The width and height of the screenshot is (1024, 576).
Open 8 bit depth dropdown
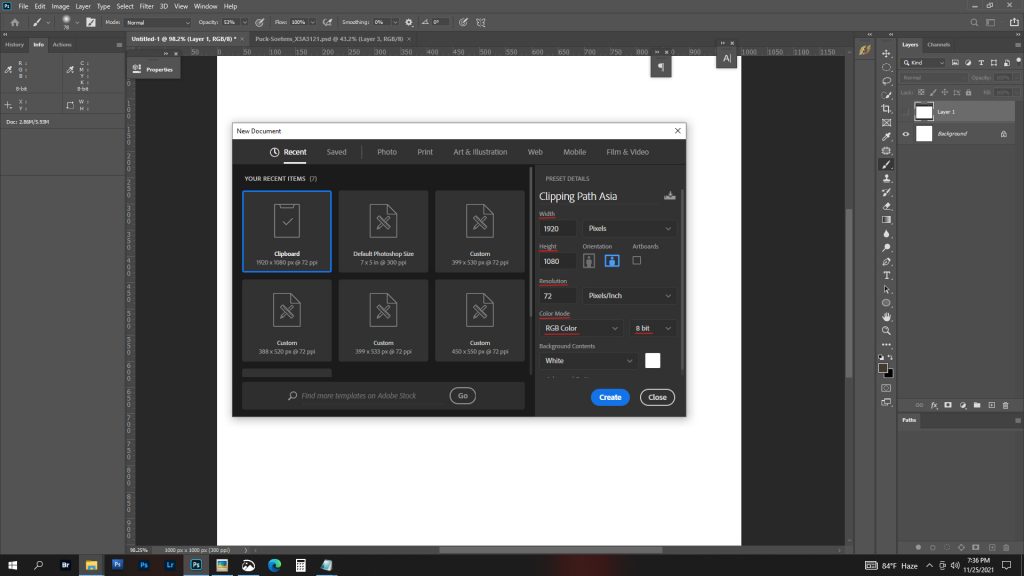652,328
